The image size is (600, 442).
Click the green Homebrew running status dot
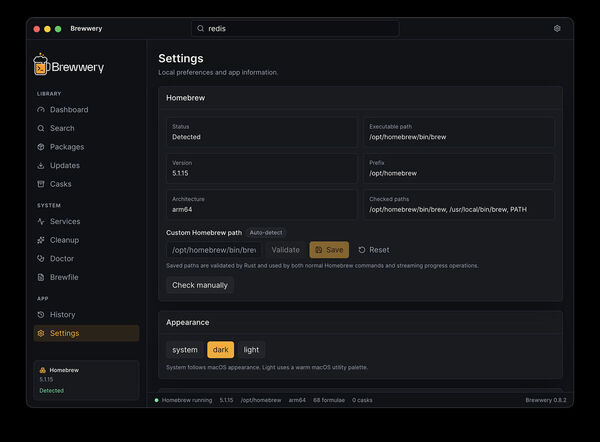157,400
